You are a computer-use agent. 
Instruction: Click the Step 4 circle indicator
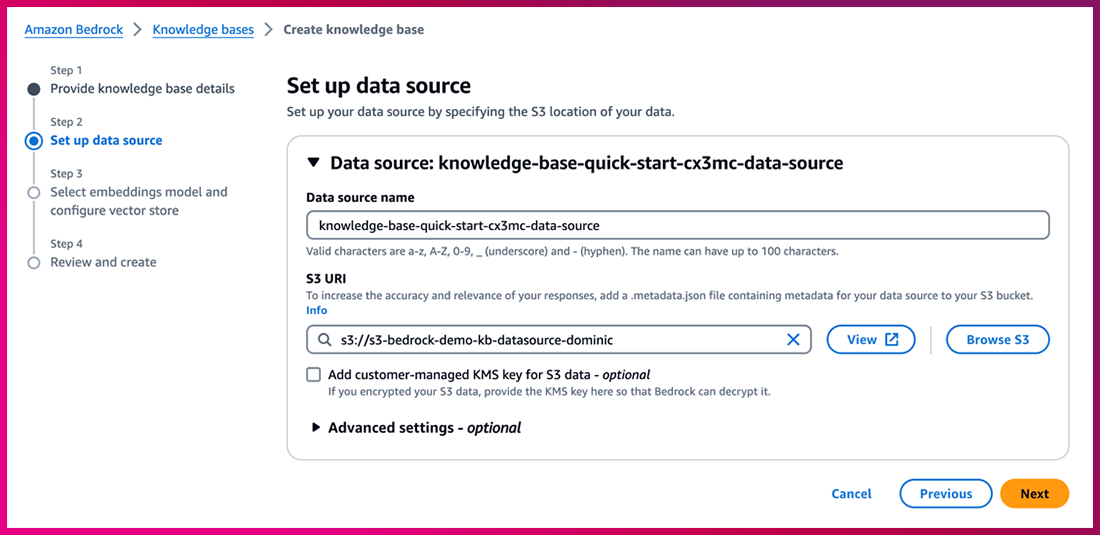pos(34,262)
